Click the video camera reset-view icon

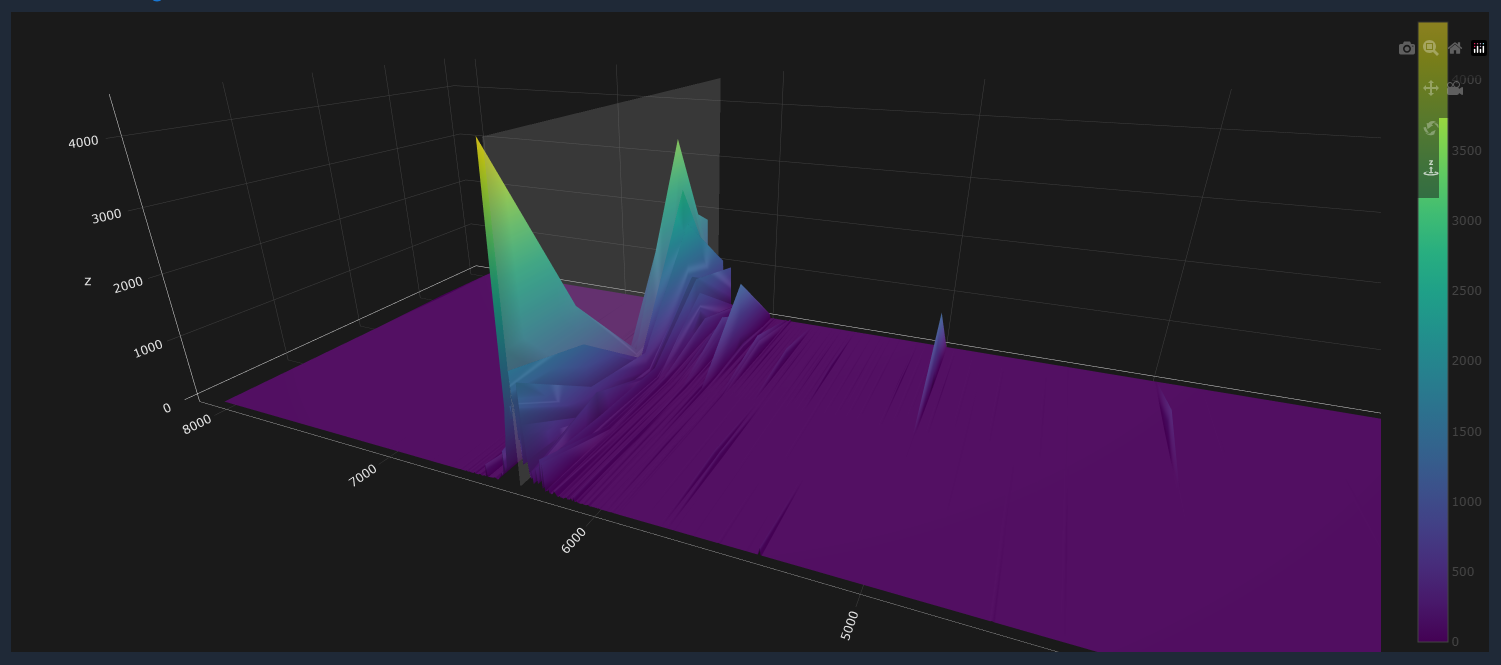pos(1455,88)
